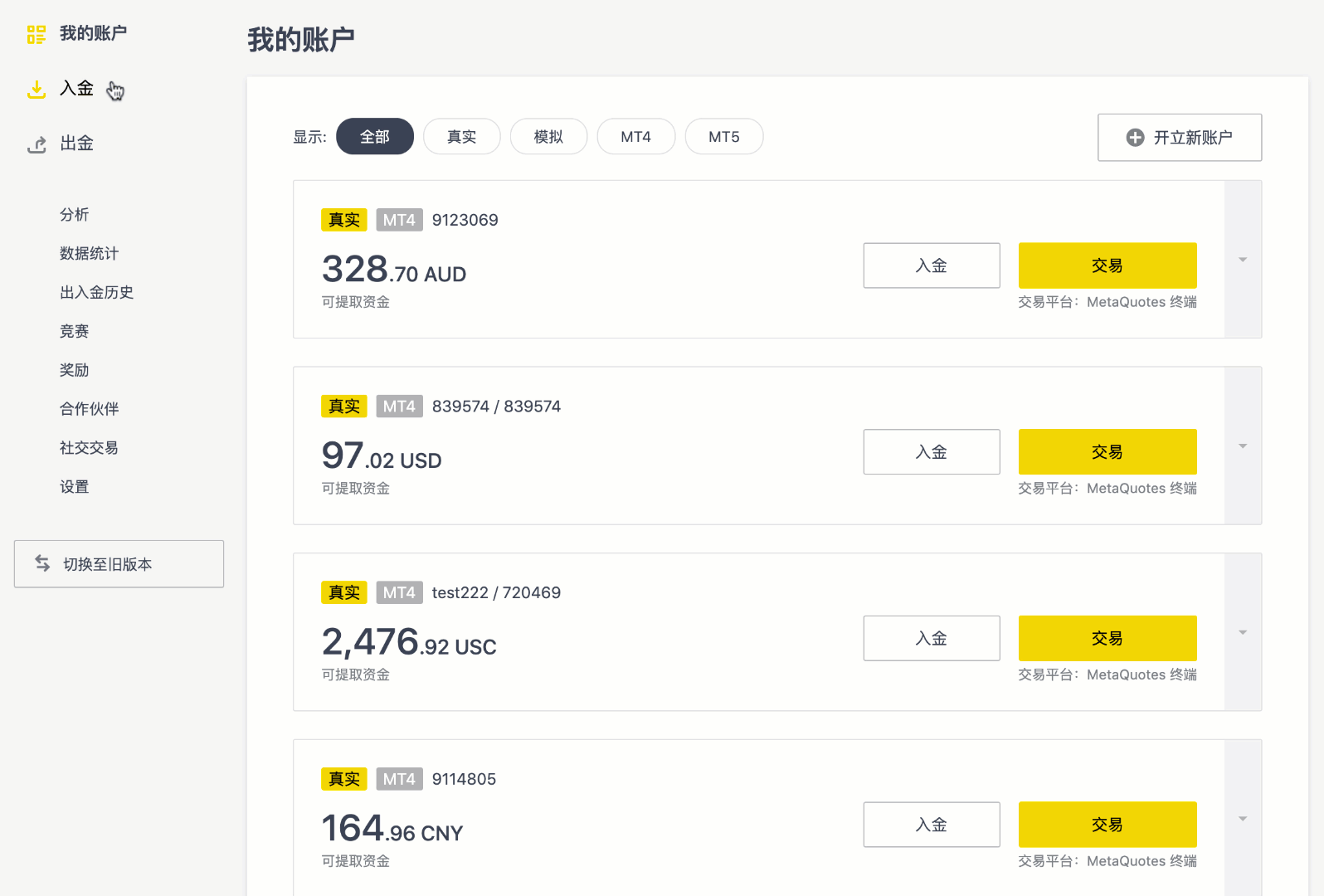1324x896 pixels.
Task: Open 设置 from the sidebar
Action: (74, 487)
